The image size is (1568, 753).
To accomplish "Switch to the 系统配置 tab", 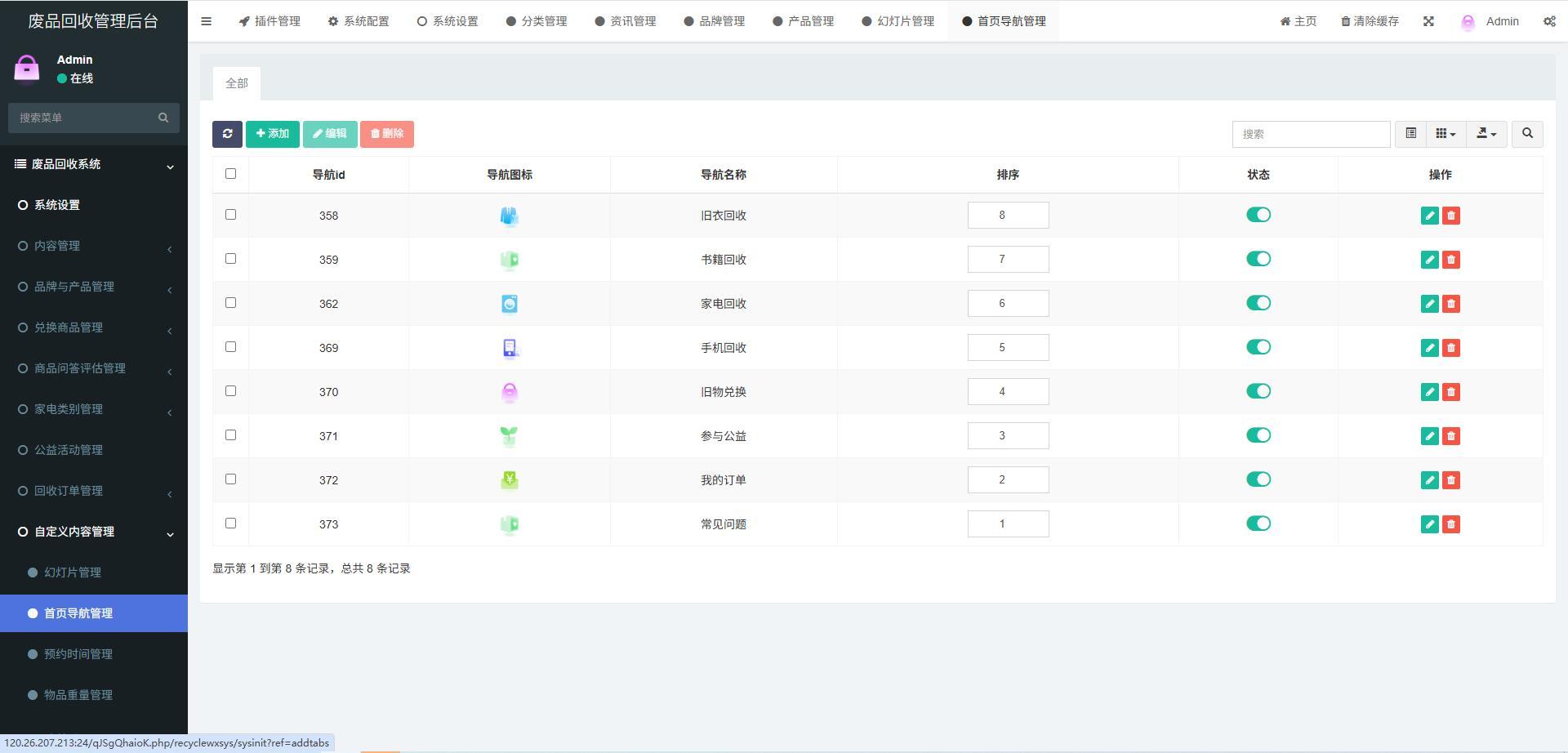I will 359,21.
